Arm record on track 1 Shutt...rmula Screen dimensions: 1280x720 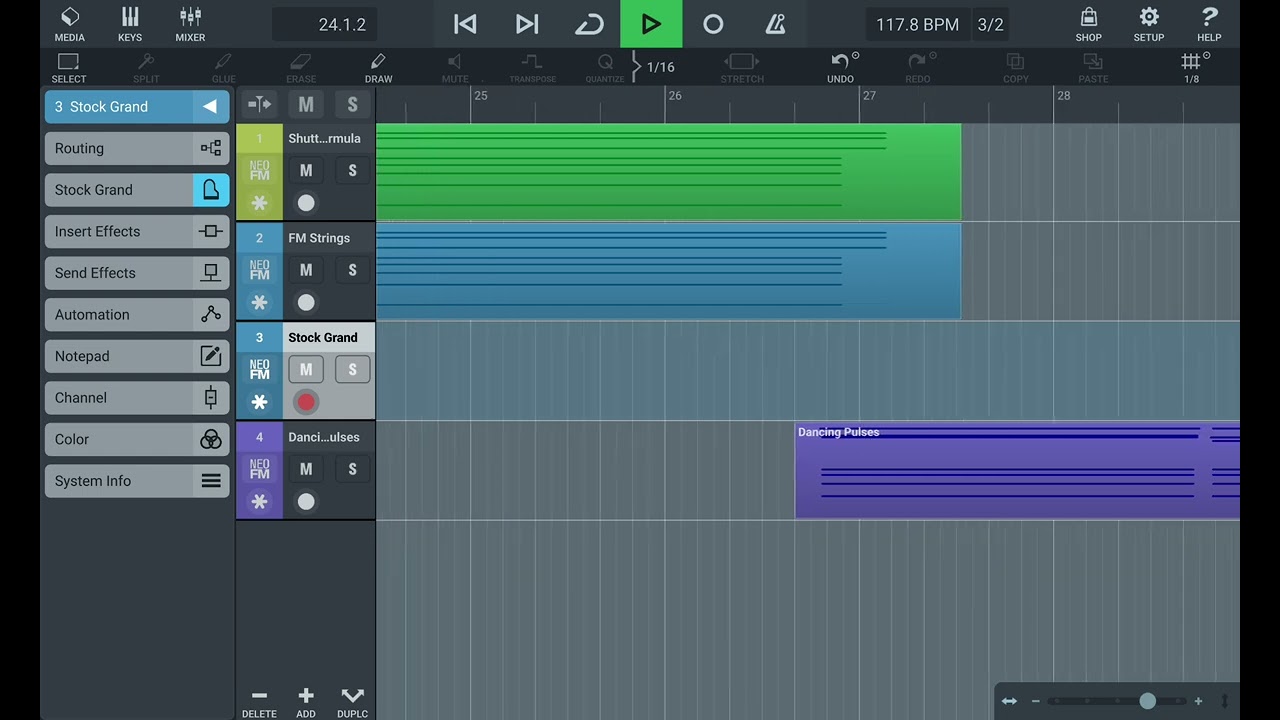pos(306,203)
